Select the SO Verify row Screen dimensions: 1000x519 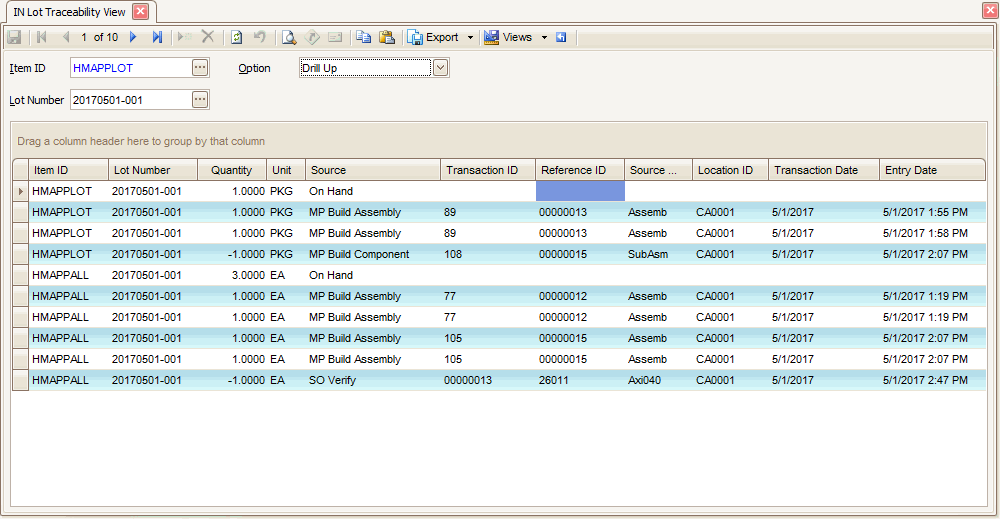pyautogui.click(x=332, y=380)
